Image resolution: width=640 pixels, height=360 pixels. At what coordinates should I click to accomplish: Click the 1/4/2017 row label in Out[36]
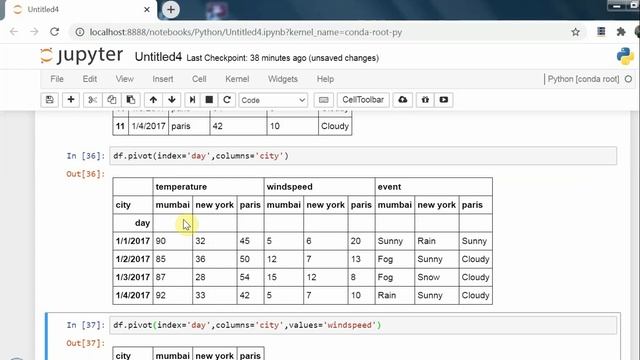(133, 295)
